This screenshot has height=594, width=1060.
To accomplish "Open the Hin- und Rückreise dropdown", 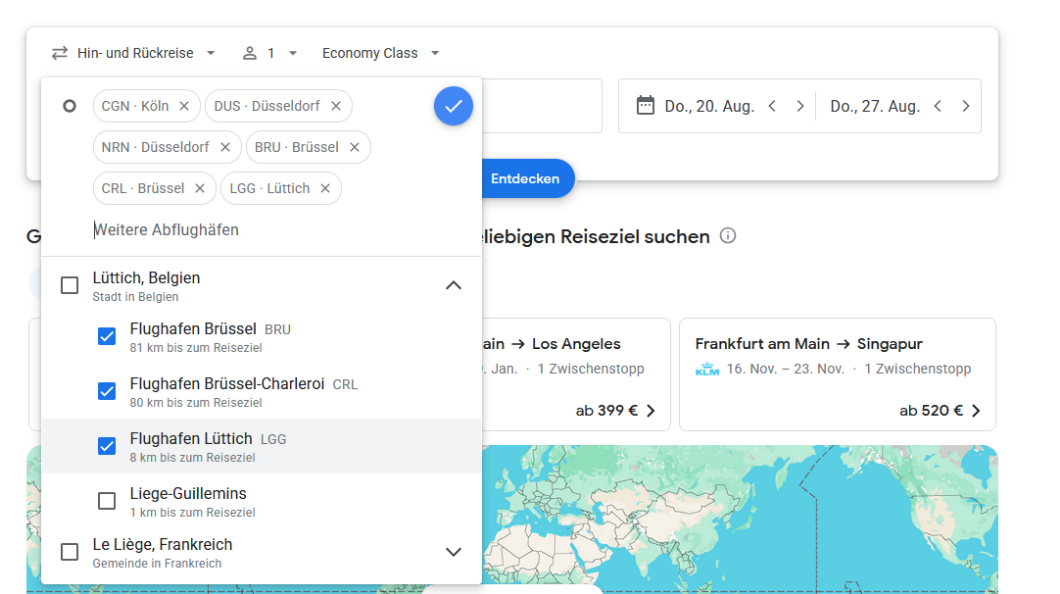I will click(134, 53).
